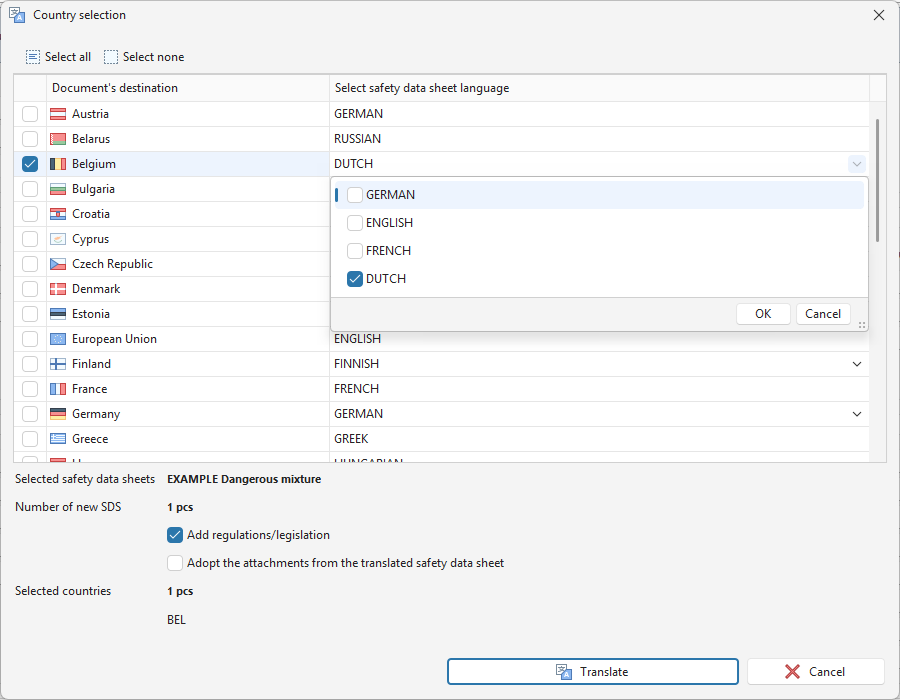
Task: Click the Austria flag icon
Action: 58,114
